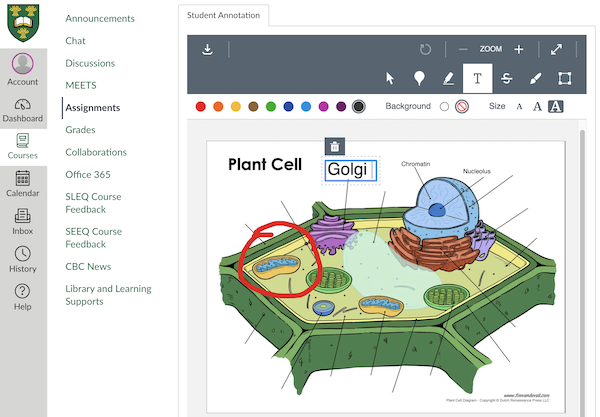This screenshot has width=600, height=417.
Task: Open Grades in the course menu
Action: [80, 130]
